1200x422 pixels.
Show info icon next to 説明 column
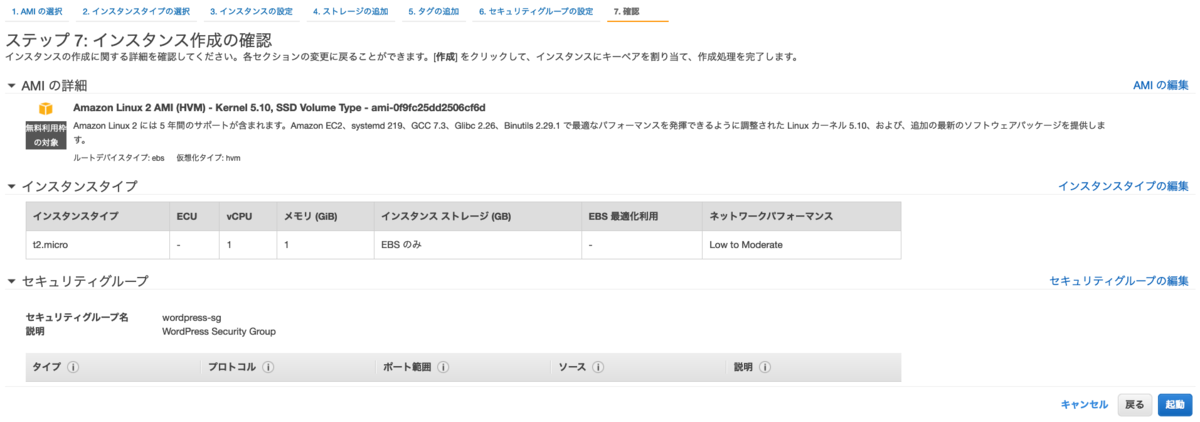(x=764, y=367)
